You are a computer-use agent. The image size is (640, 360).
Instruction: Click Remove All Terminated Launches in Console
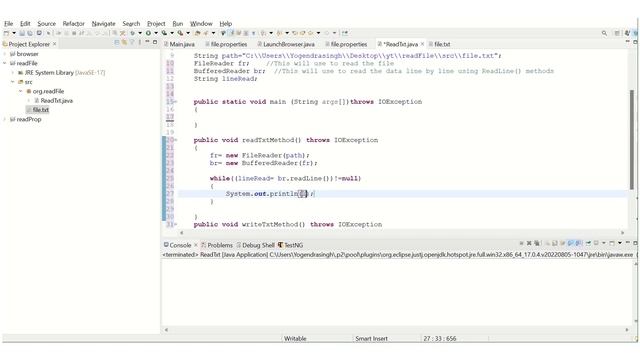tap(537, 243)
